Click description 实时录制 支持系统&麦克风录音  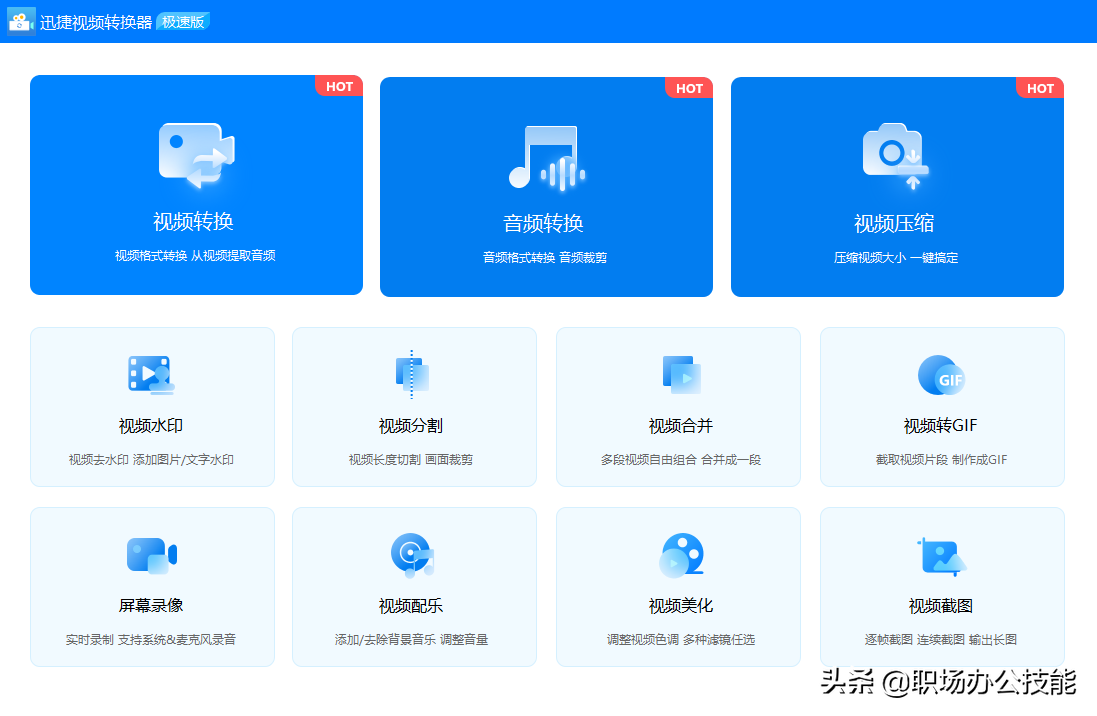(x=151, y=639)
